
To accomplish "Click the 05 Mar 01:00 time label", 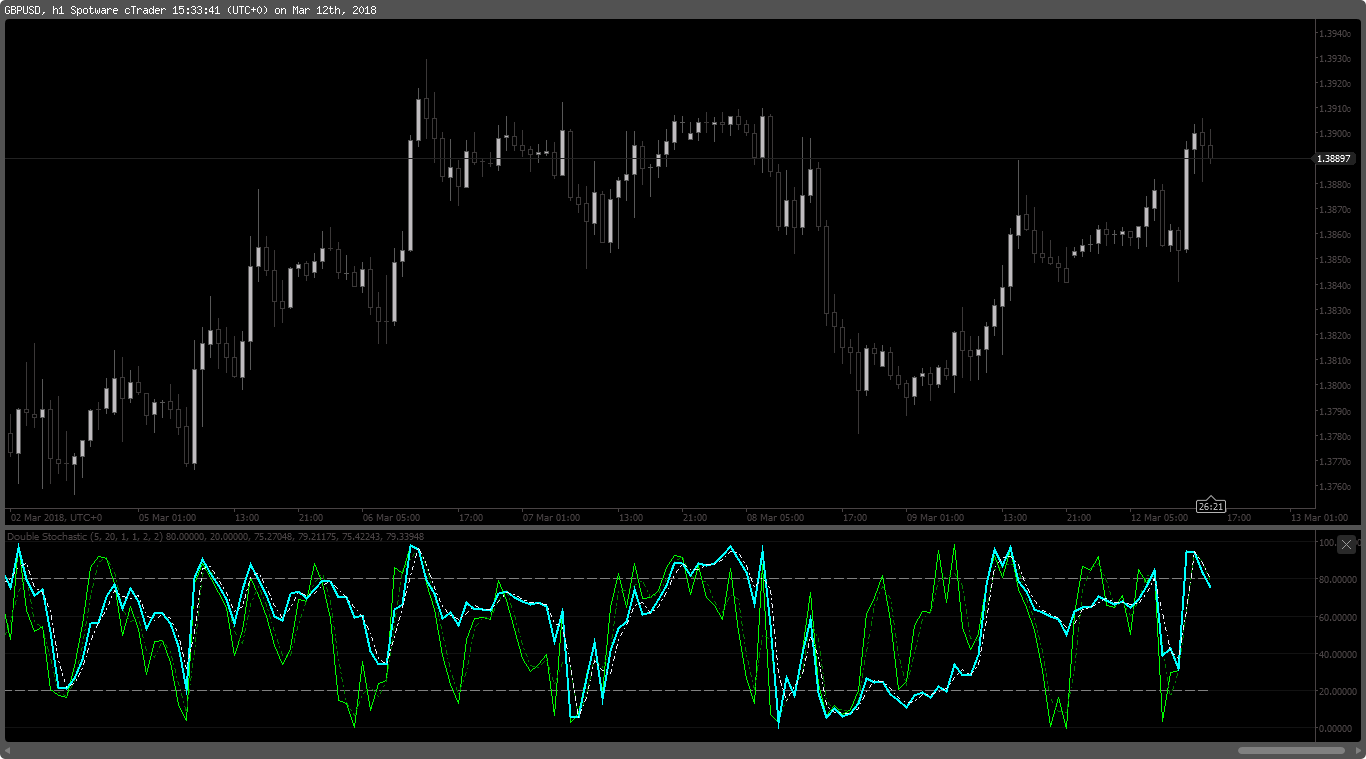I will pos(168,518).
